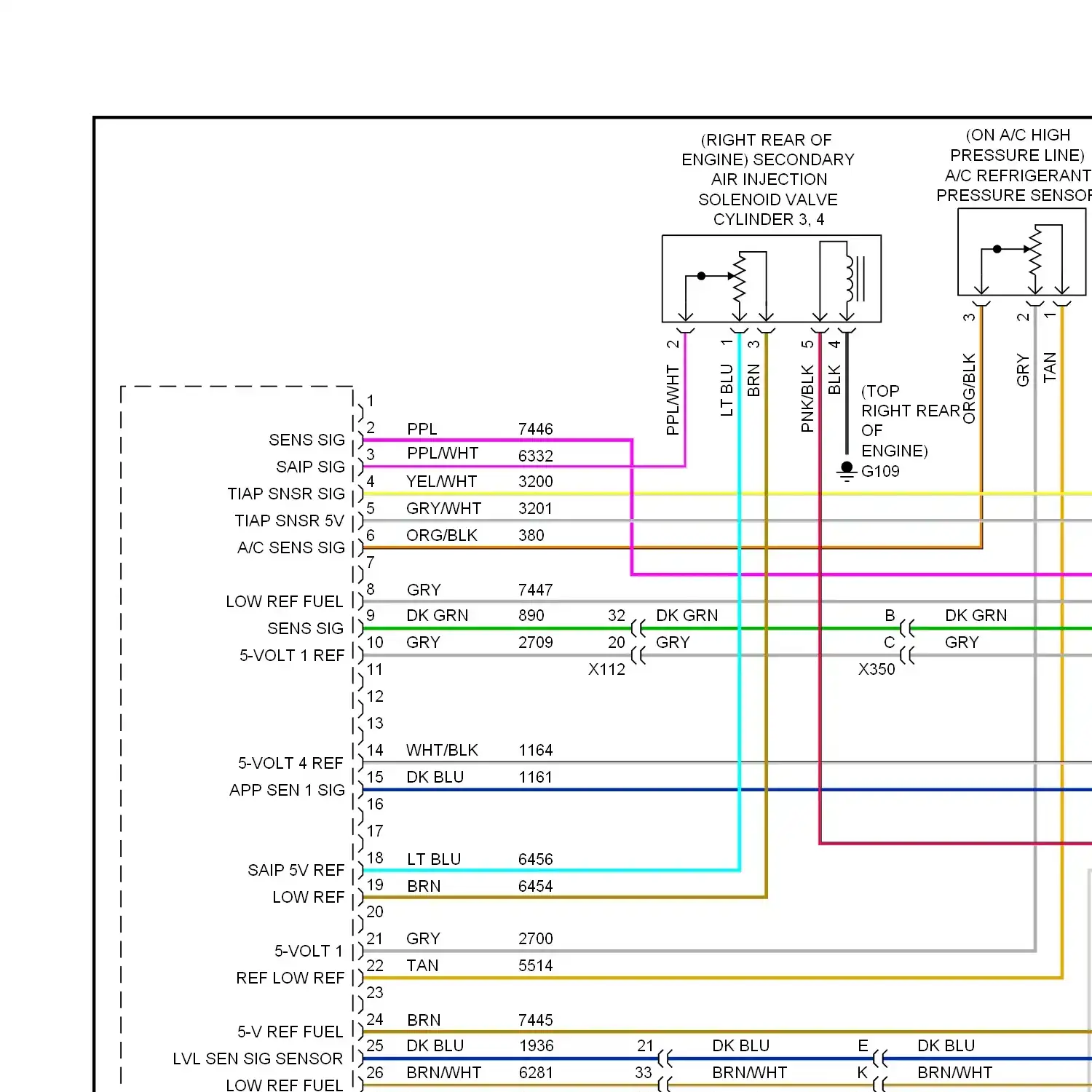Viewport: 1092px width, 1092px height.
Task: Select the 5-VOLT 4 REF label
Action: (x=290, y=763)
